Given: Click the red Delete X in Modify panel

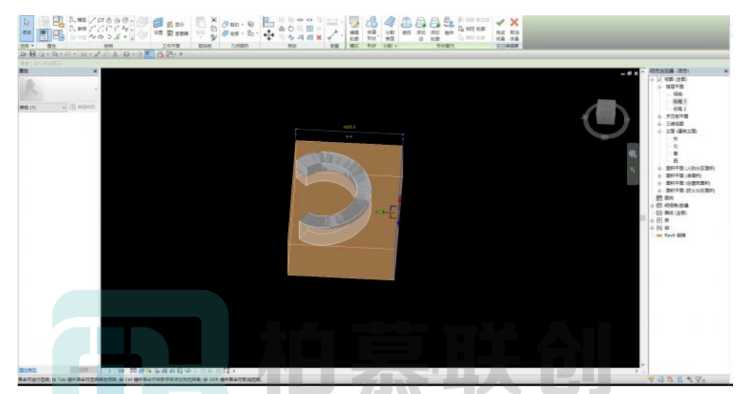Looking at the screenshot, I should pyautogui.click(x=319, y=37).
